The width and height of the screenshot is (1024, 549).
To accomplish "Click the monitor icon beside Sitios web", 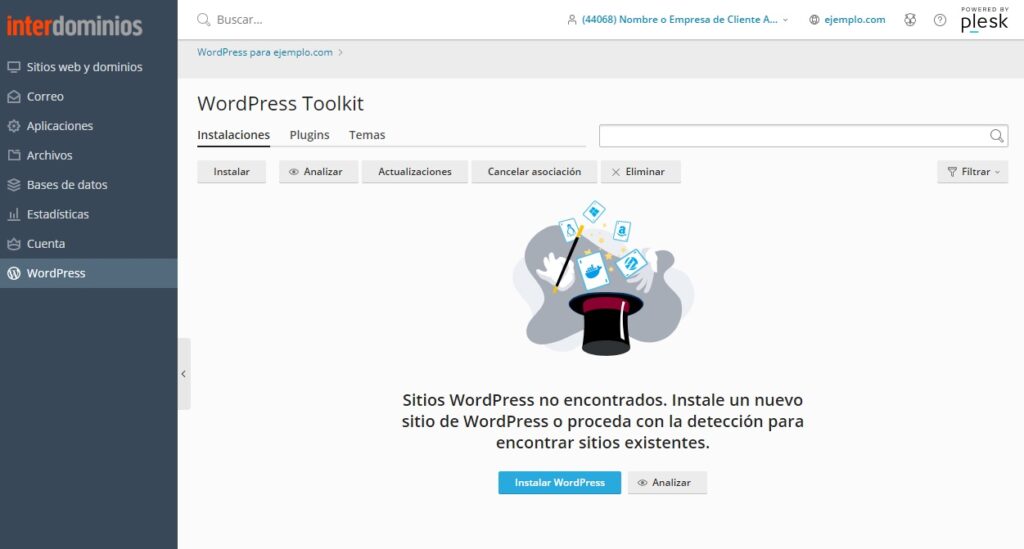I will pos(14,67).
